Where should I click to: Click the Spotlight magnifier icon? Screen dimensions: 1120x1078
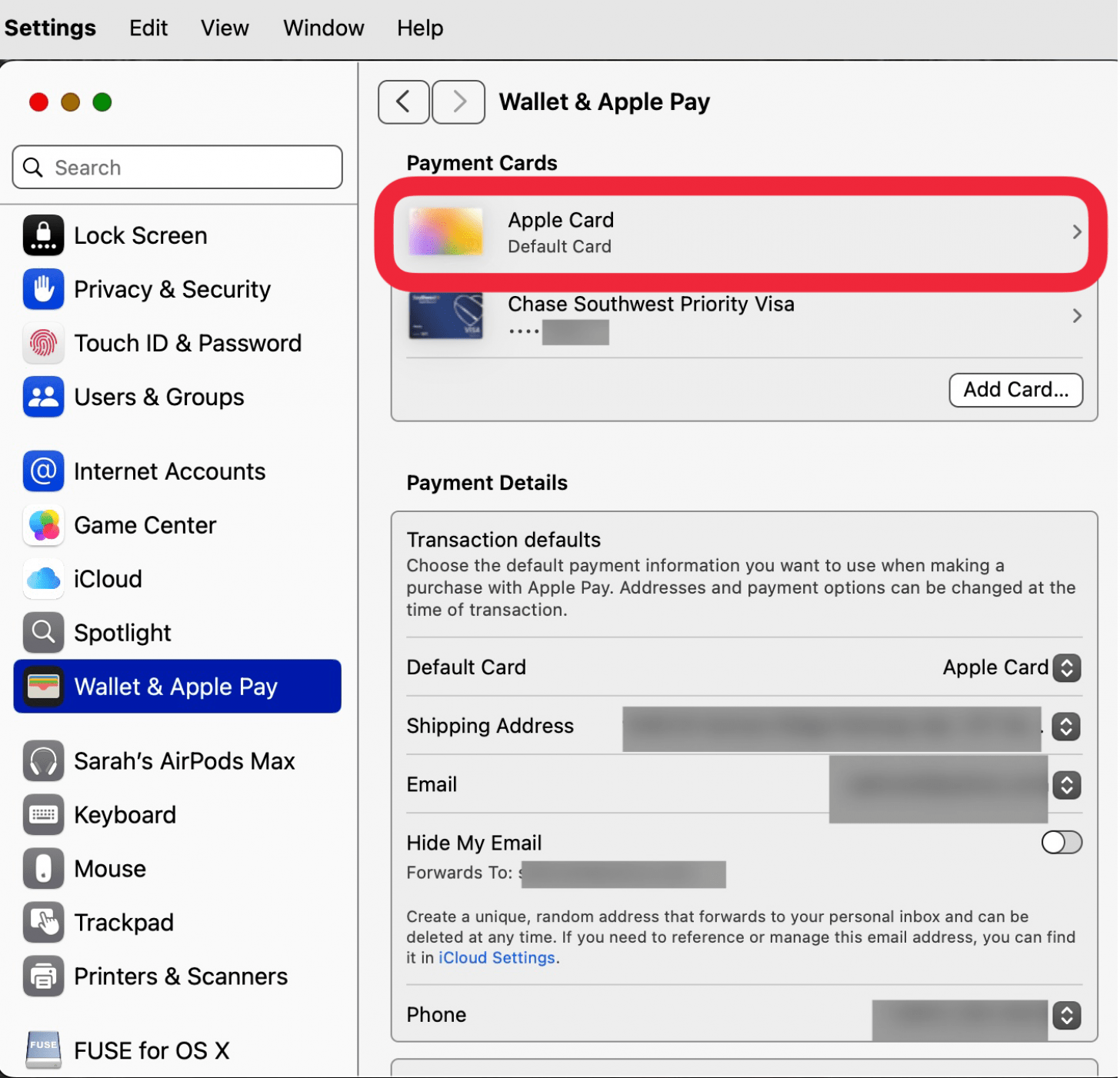tap(43, 633)
